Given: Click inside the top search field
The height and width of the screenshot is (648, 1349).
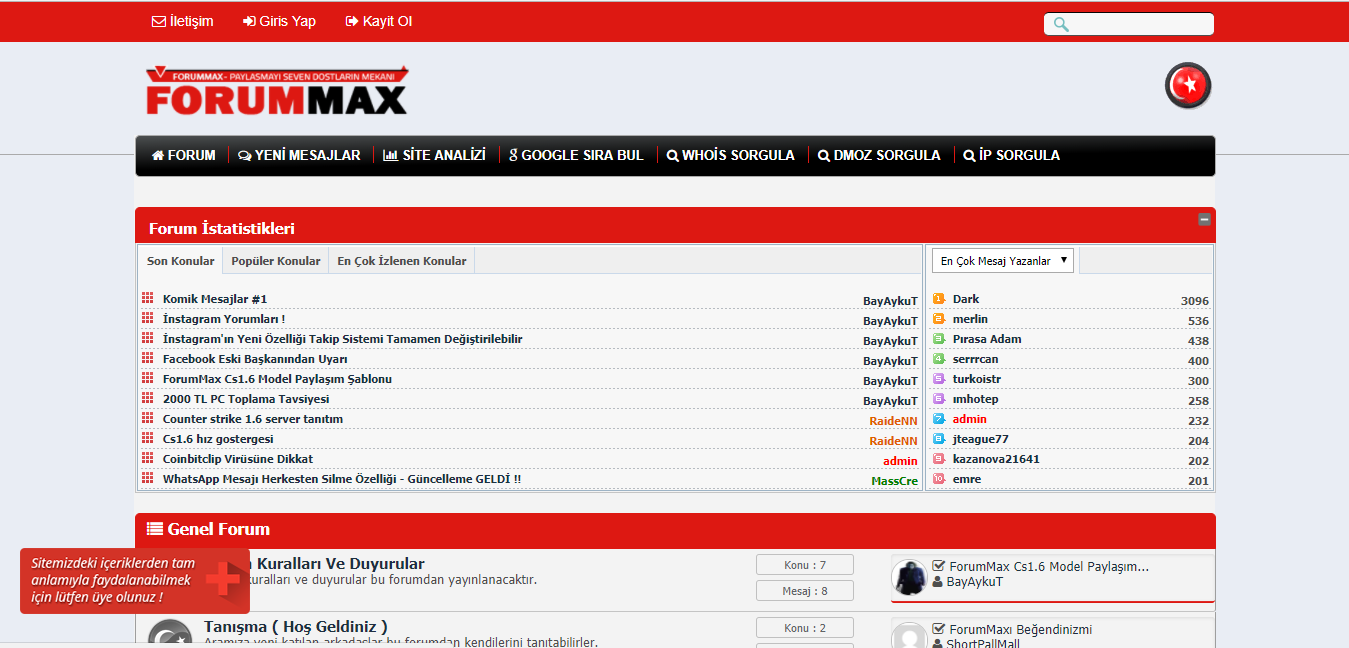Looking at the screenshot, I should (1129, 24).
